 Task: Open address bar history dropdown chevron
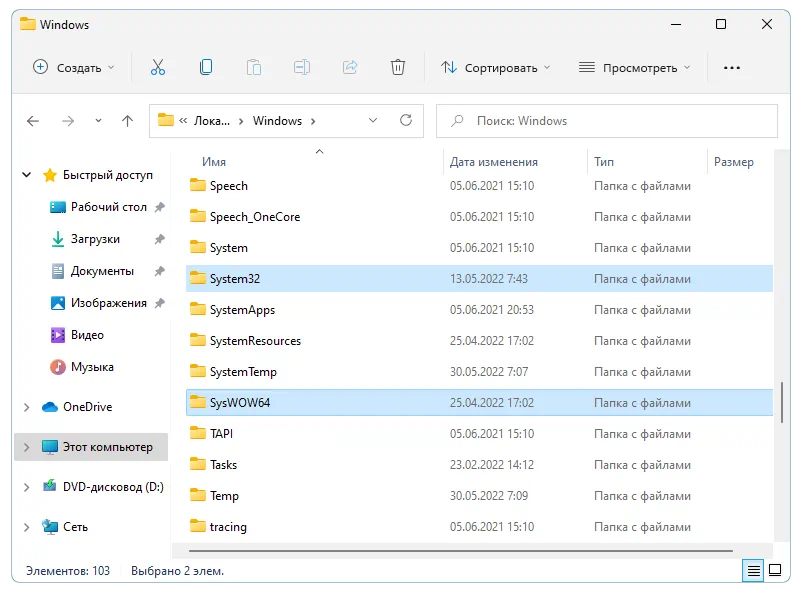click(x=373, y=121)
